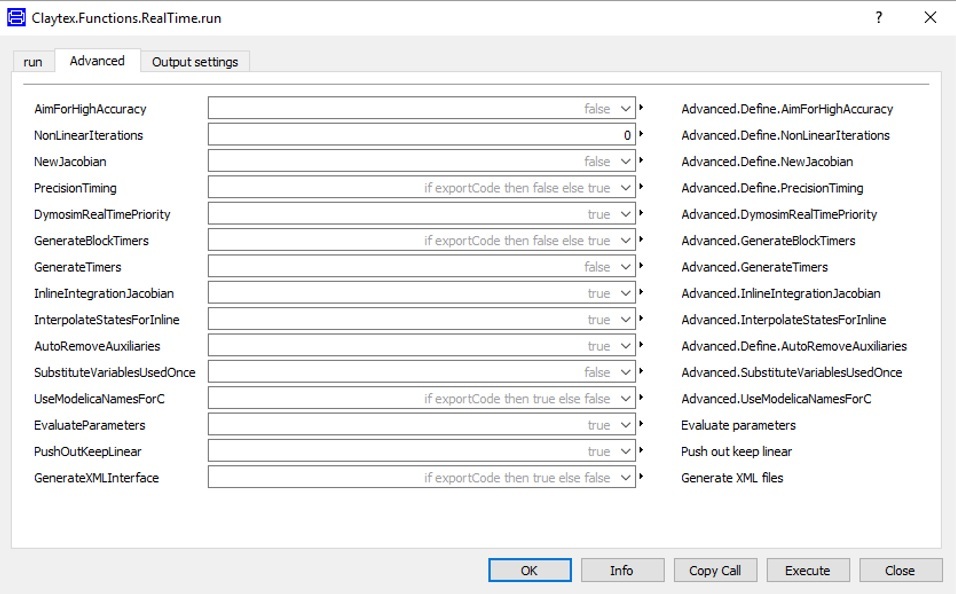Expand the AimForHighAccuracy dropdown
The image size is (956, 594).
tap(626, 109)
